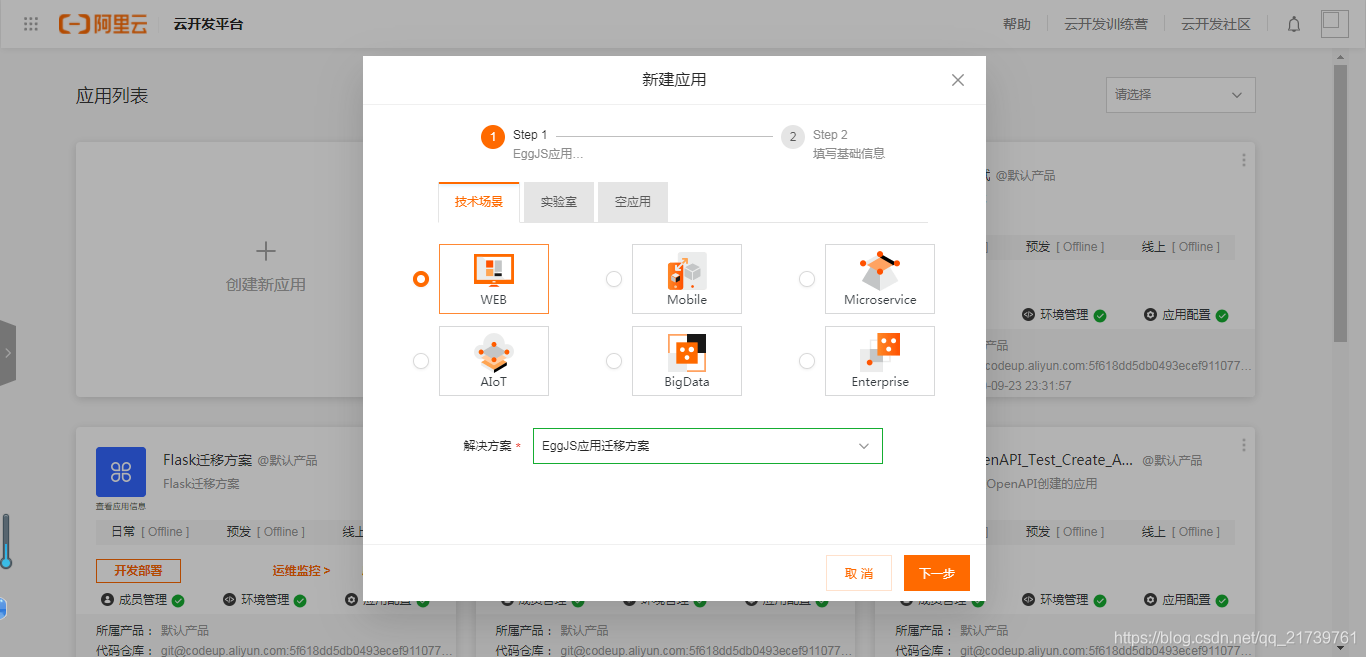Switch to the 空应用 tab

pos(633,202)
